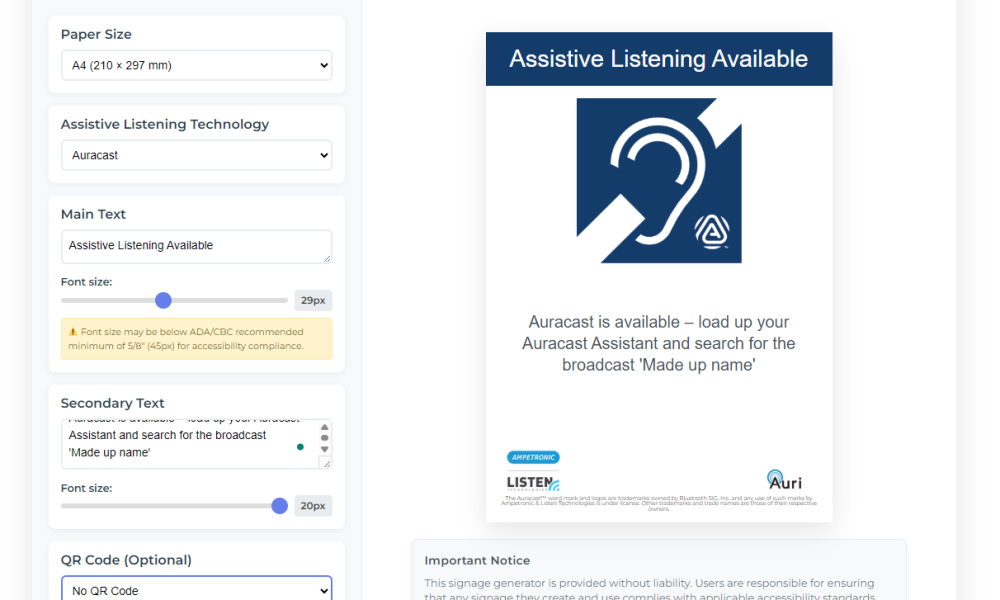Image resolution: width=1000 pixels, height=600 pixels.
Task: Open the Assistive Listening Technology dropdown
Action: point(196,155)
